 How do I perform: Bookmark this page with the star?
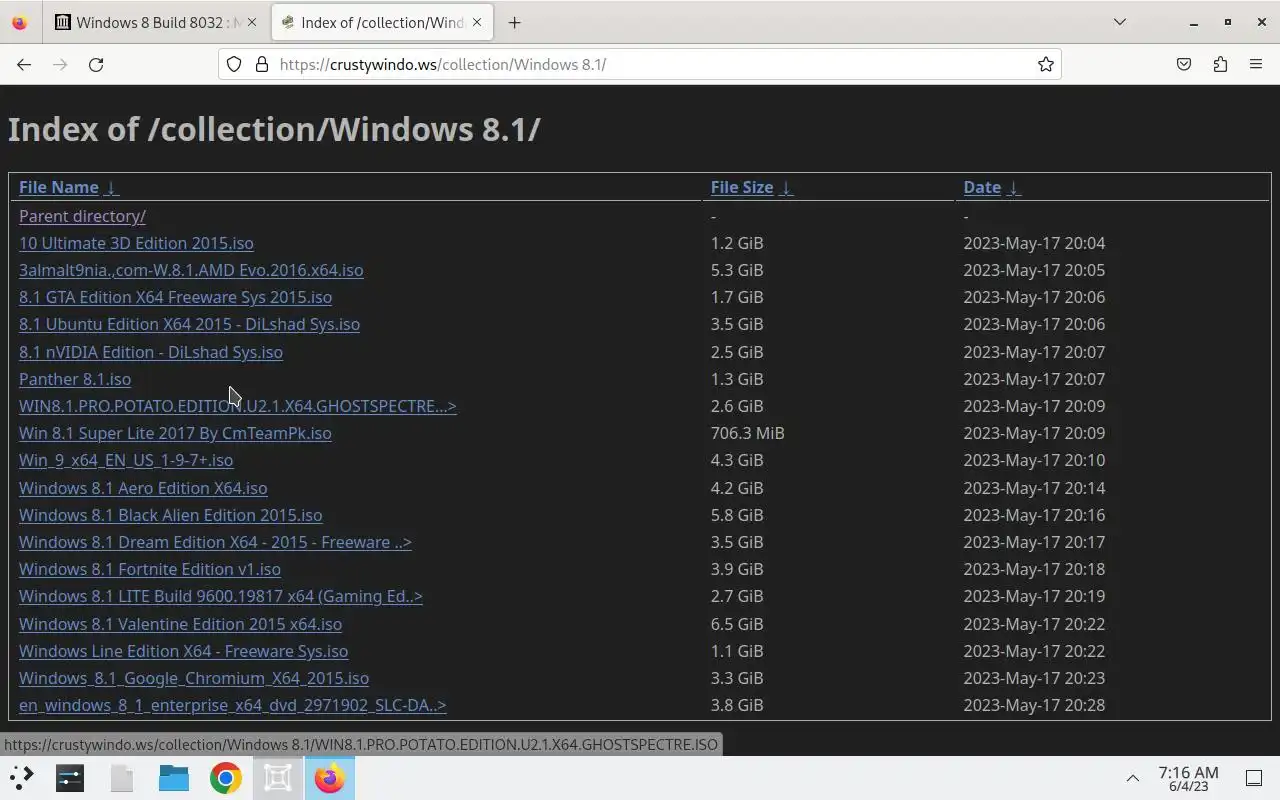click(x=1045, y=64)
